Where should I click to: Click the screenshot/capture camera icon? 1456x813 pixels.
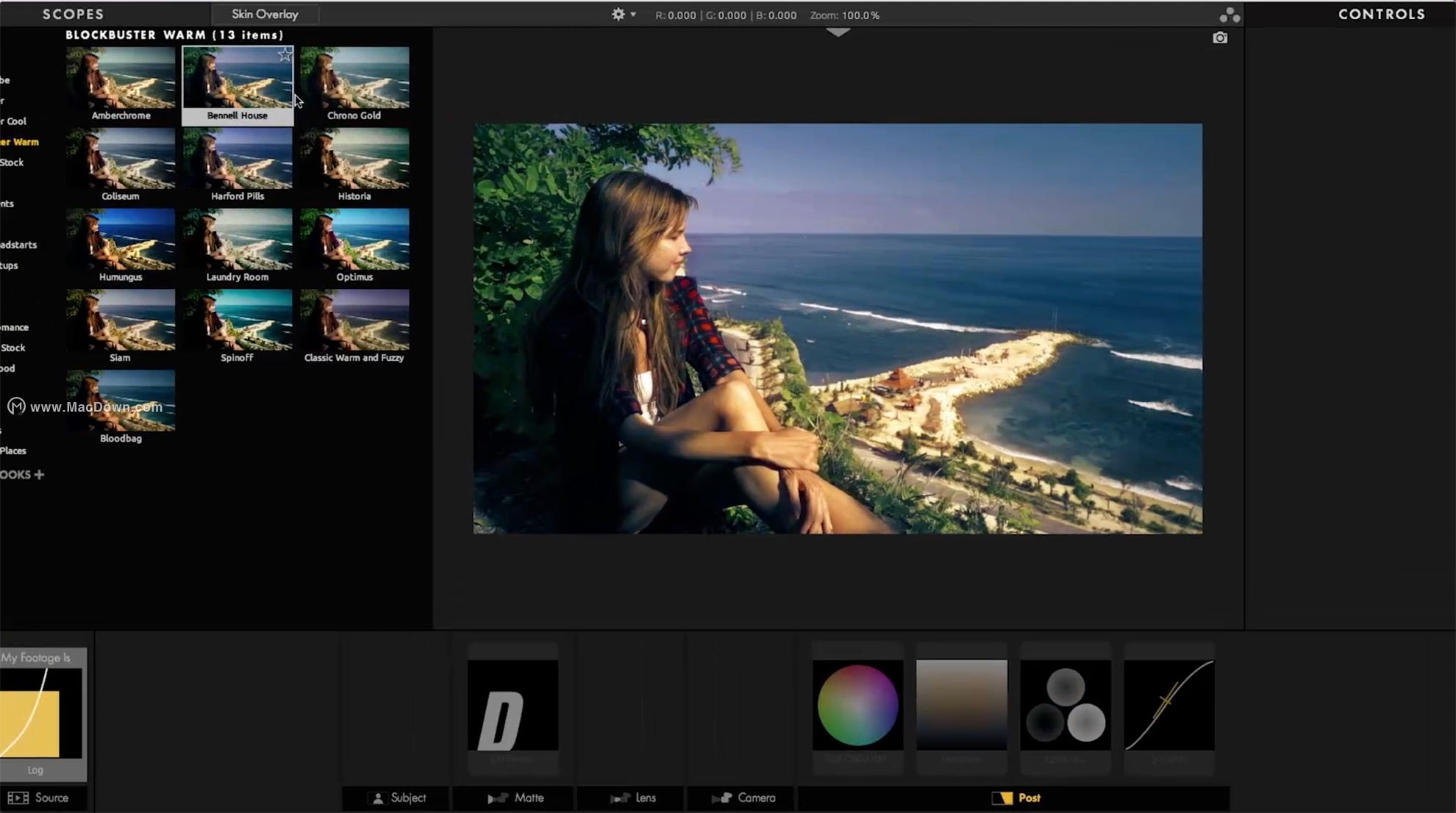pyautogui.click(x=1219, y=36)
